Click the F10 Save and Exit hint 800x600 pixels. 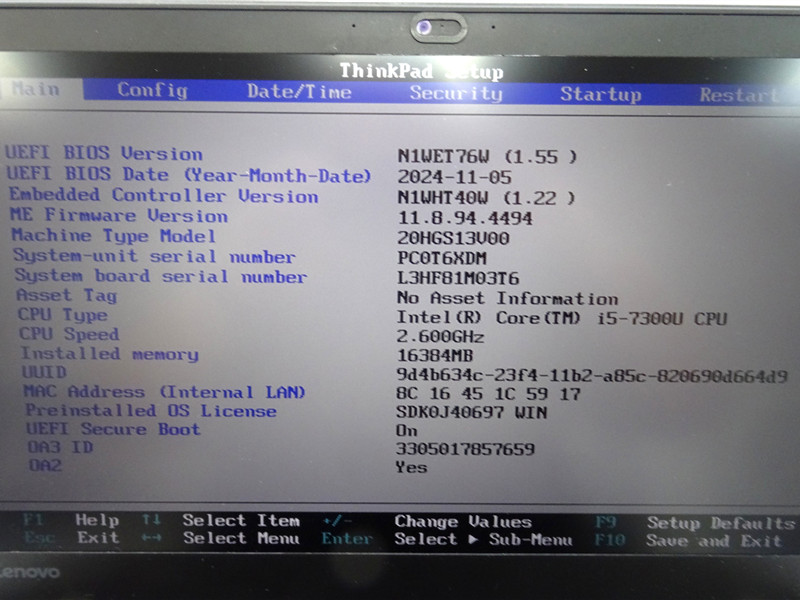point(688,540)
